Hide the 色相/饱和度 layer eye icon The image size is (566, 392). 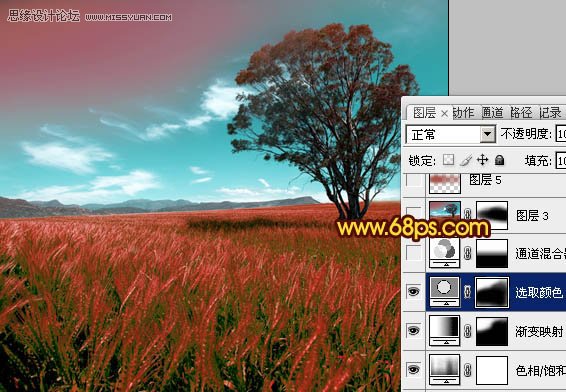414,369
